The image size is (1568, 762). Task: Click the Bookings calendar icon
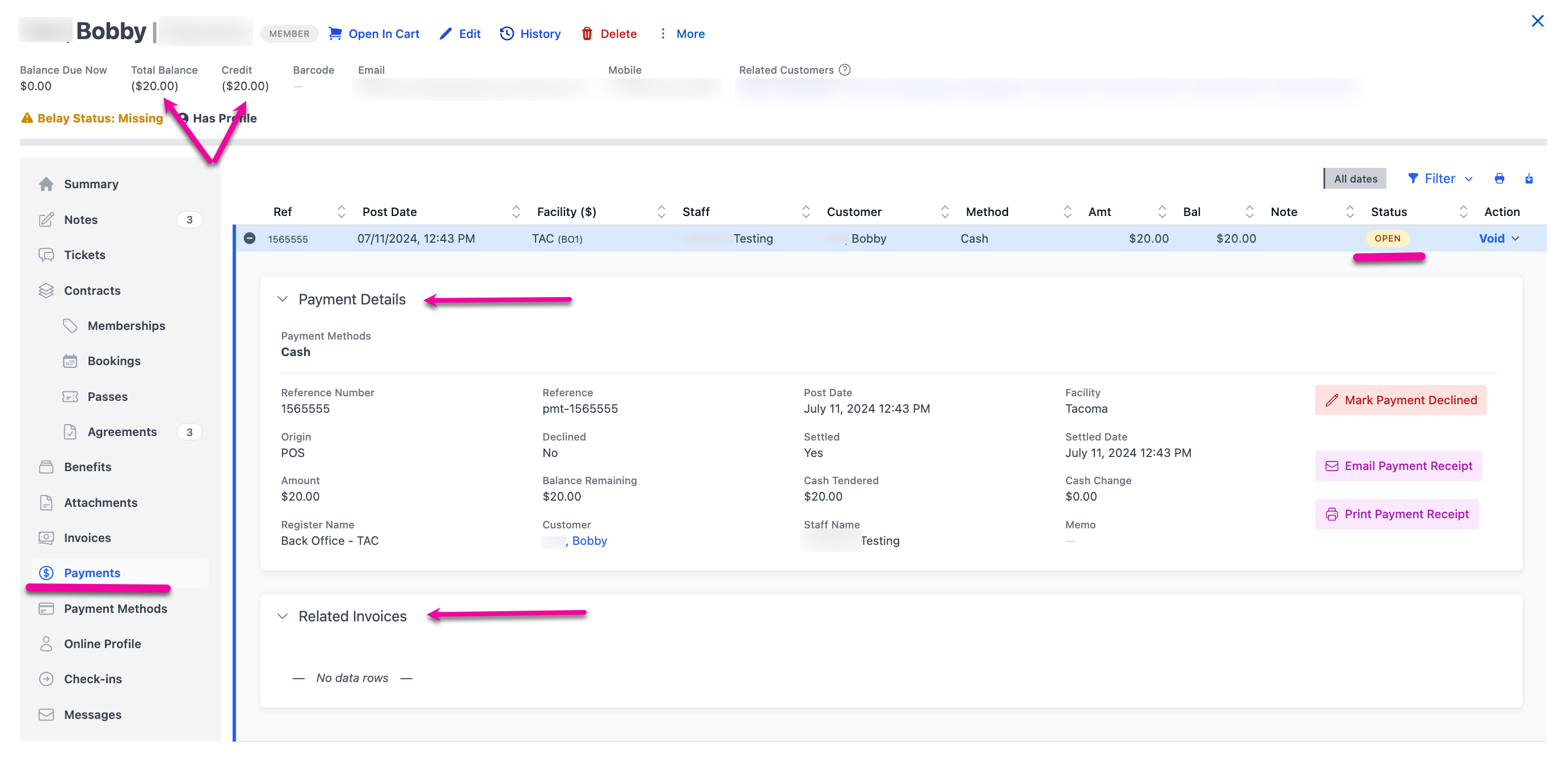70,361
